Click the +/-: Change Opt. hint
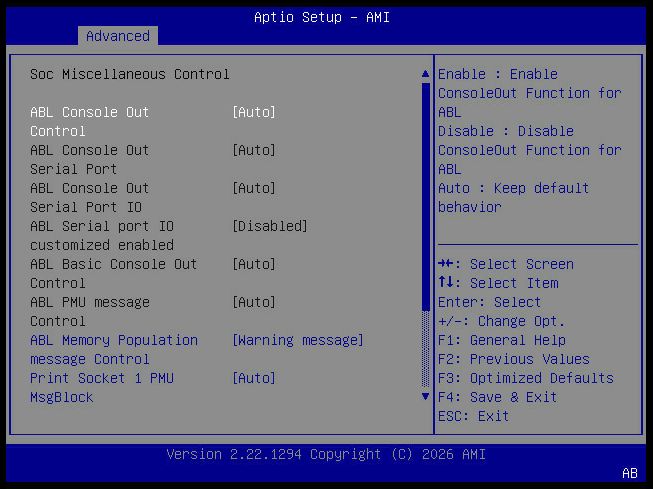 coord(501,321)
